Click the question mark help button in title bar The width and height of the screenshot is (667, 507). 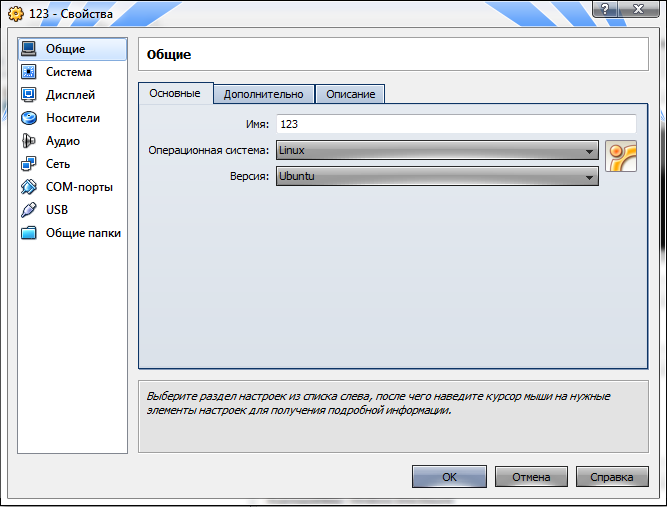click(604, 9)
